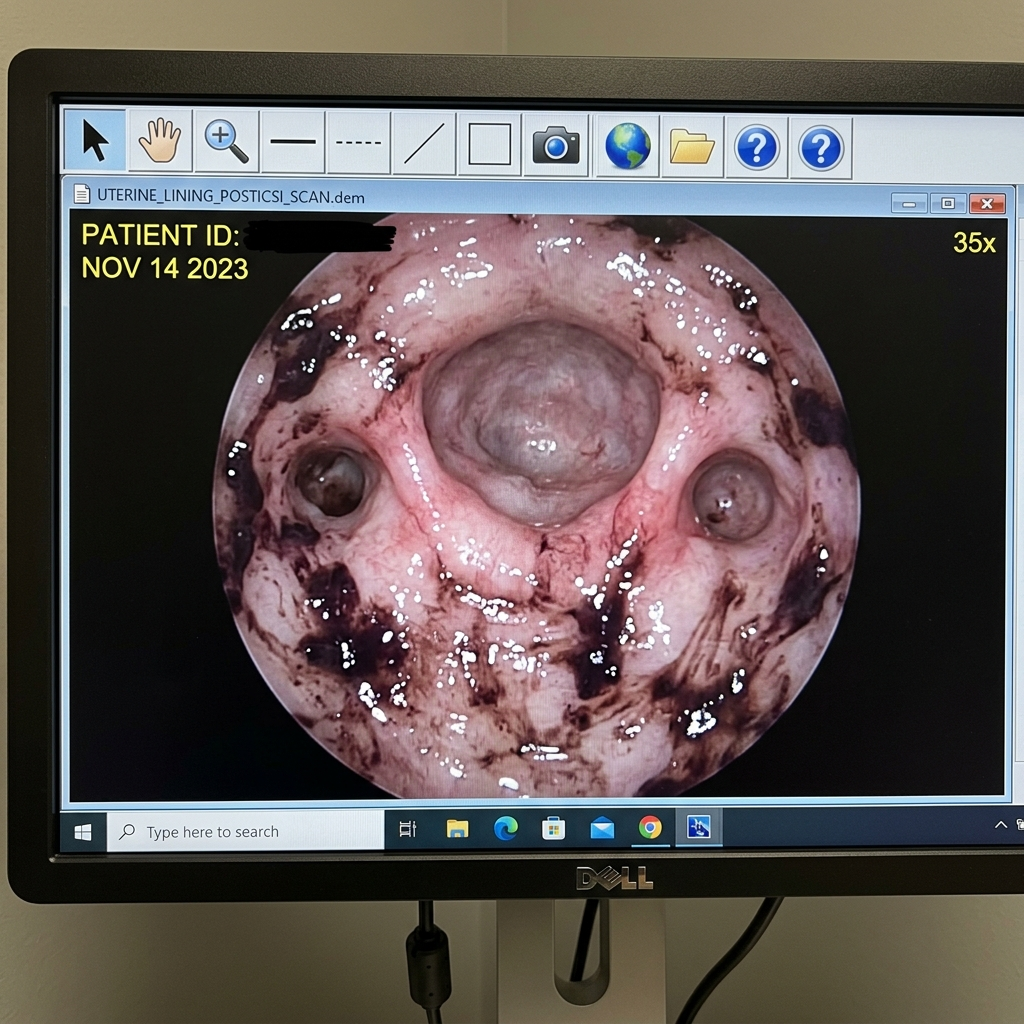Click the Type here to search box

246,831
